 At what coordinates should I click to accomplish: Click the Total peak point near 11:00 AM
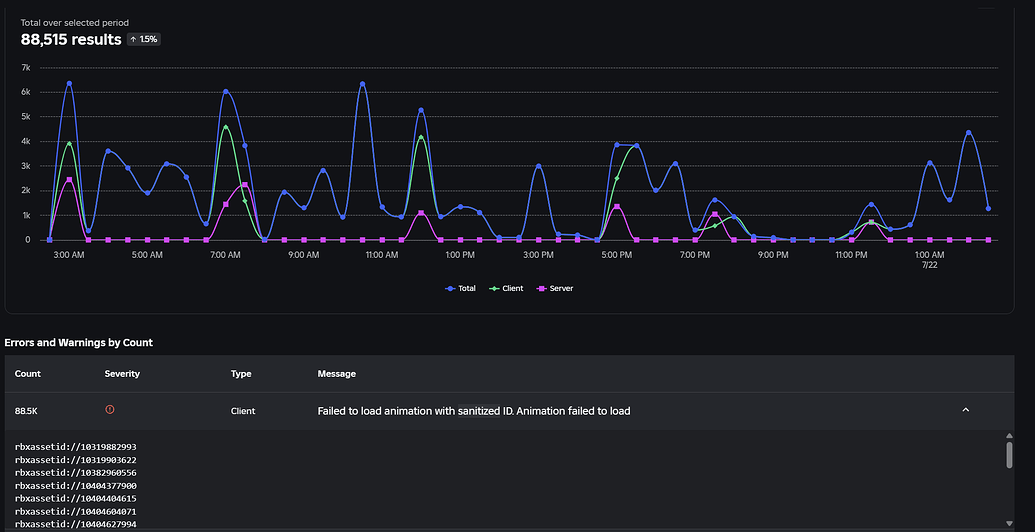point(362,84)
